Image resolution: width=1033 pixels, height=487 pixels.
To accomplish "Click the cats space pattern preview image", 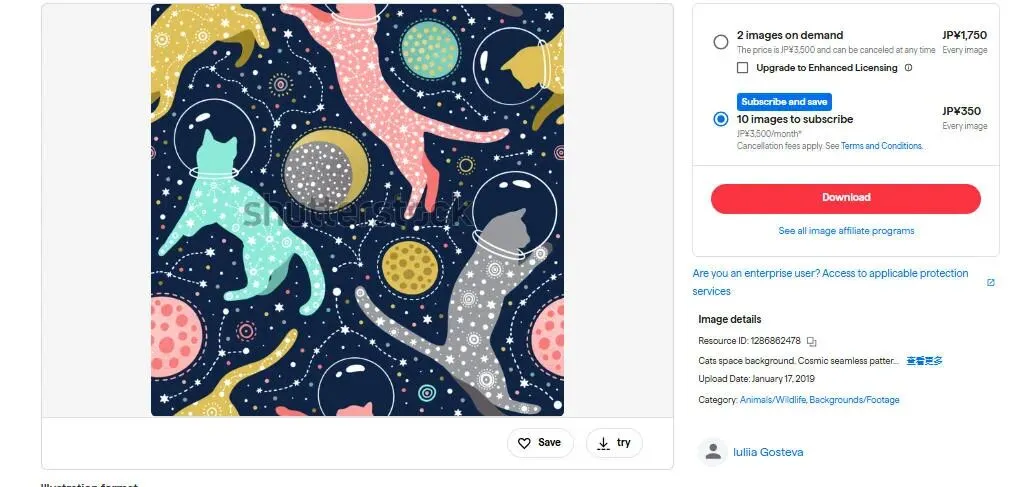I will (x=357, y=210).
